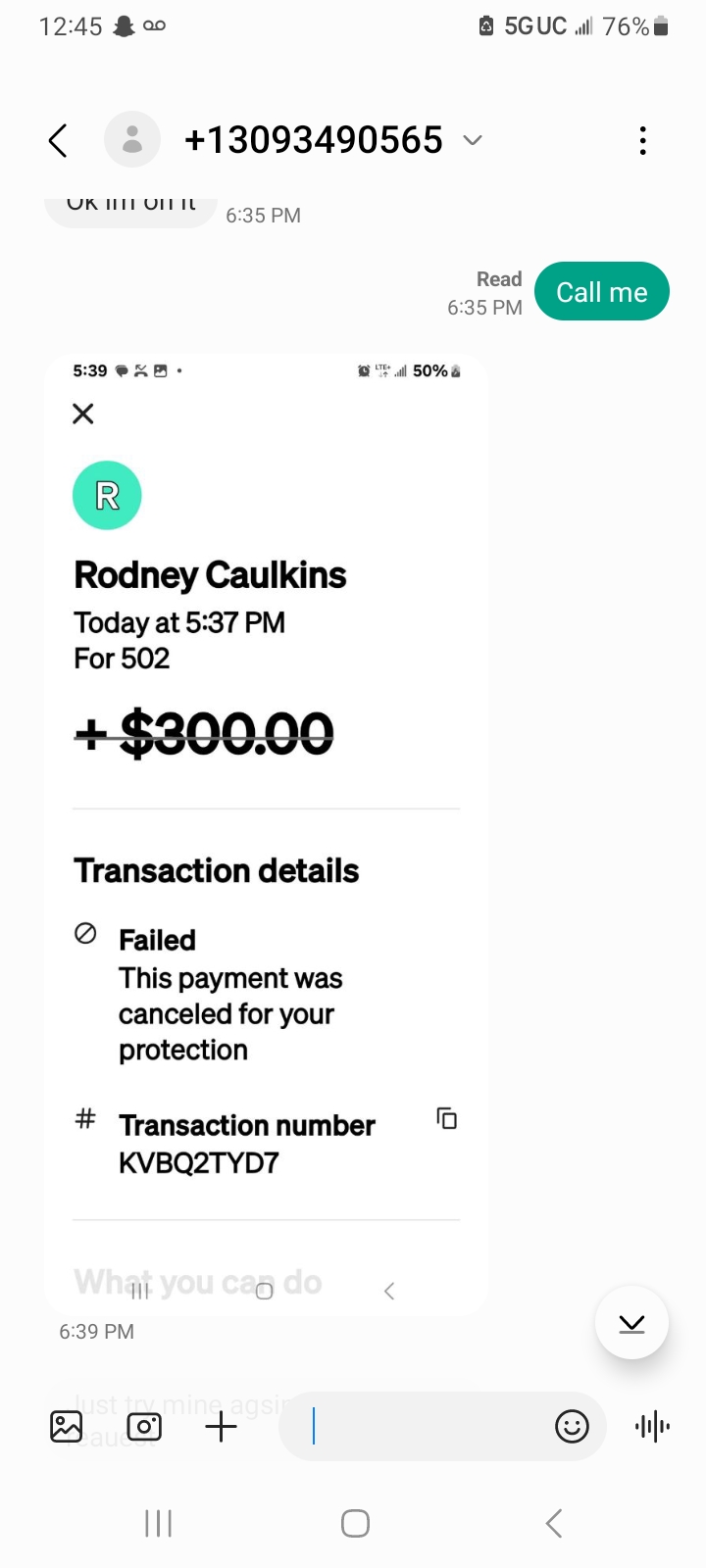Launch the camera from the message bar
The height and width of the screenshot is (1568, 706).
[144, 1427]
